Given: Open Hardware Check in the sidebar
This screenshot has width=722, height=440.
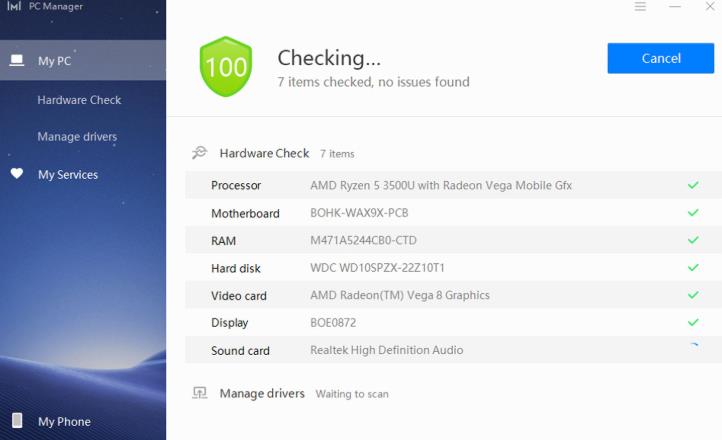Looking at the screenshot, I should [x=79, y=100].
